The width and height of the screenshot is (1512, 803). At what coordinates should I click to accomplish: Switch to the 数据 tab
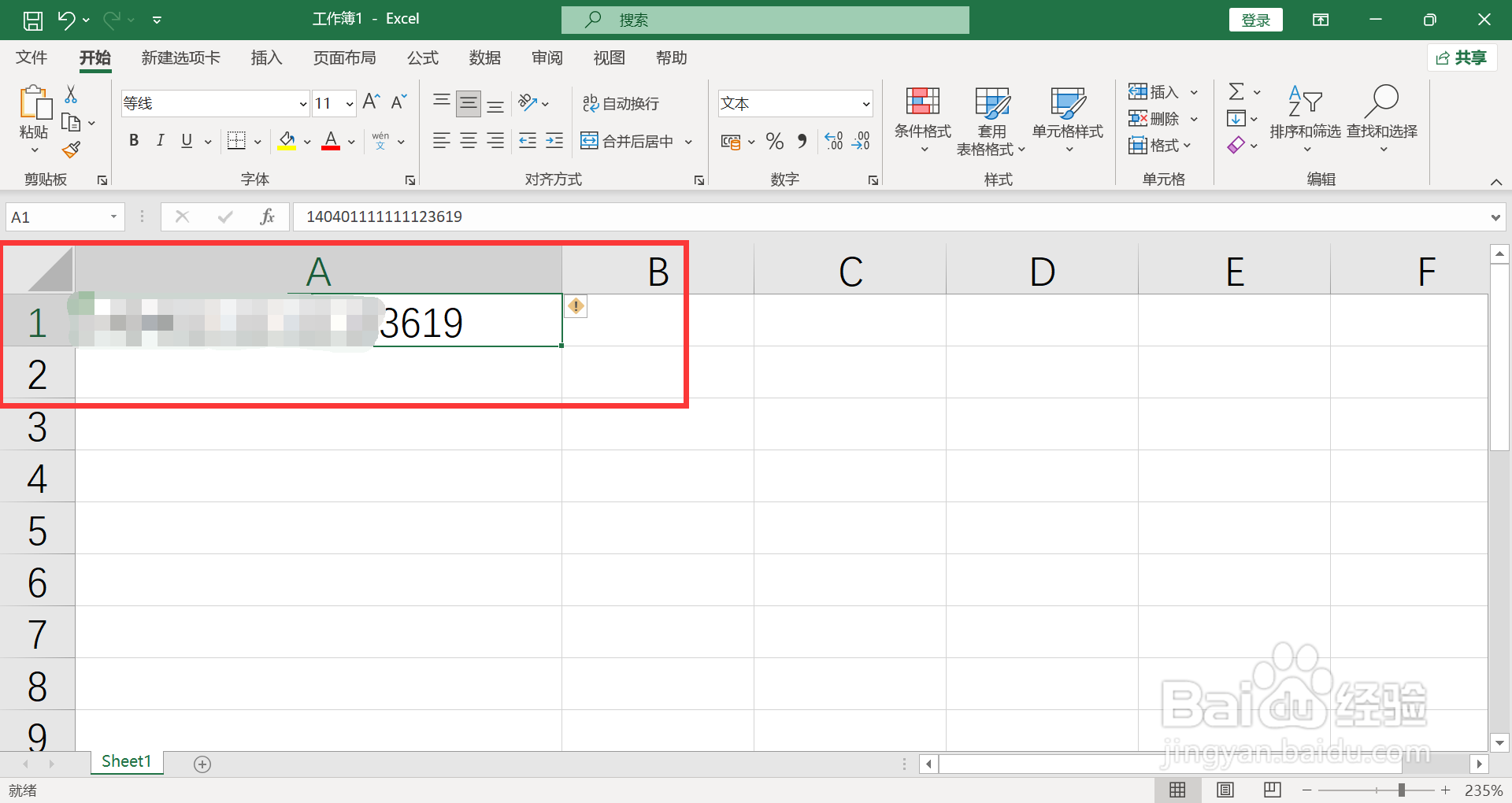click(x=484, y=57)
